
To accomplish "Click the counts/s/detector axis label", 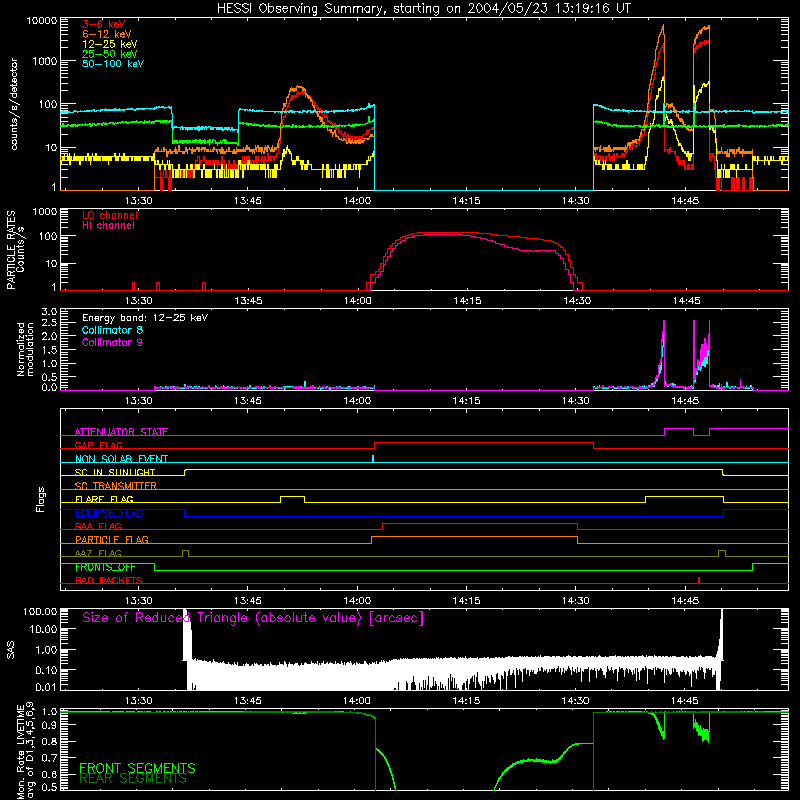I will point(14,104).
